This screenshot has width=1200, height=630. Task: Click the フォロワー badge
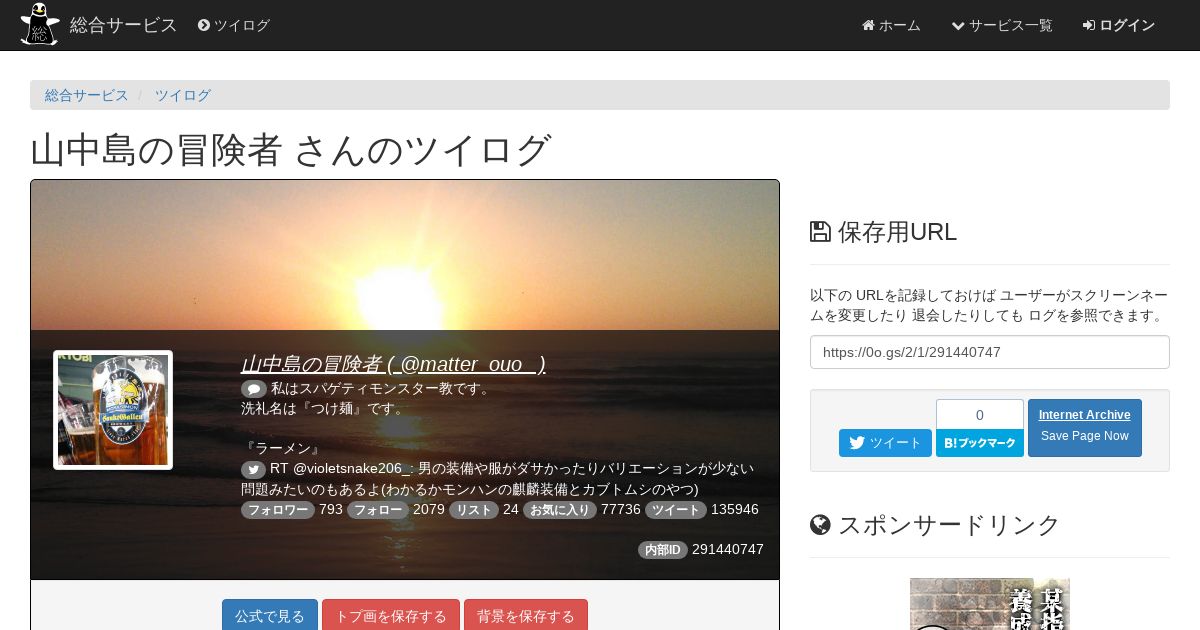click(278, 510)
